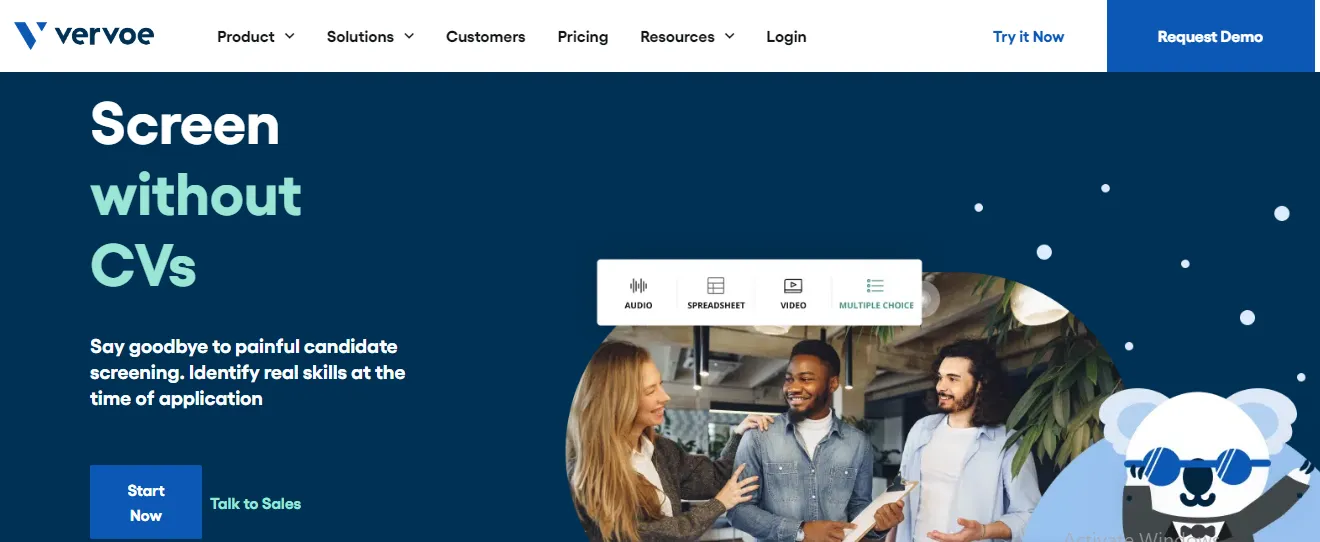Go to the Login page
This screenshot has height=542, width=1320.
(786, 36)
